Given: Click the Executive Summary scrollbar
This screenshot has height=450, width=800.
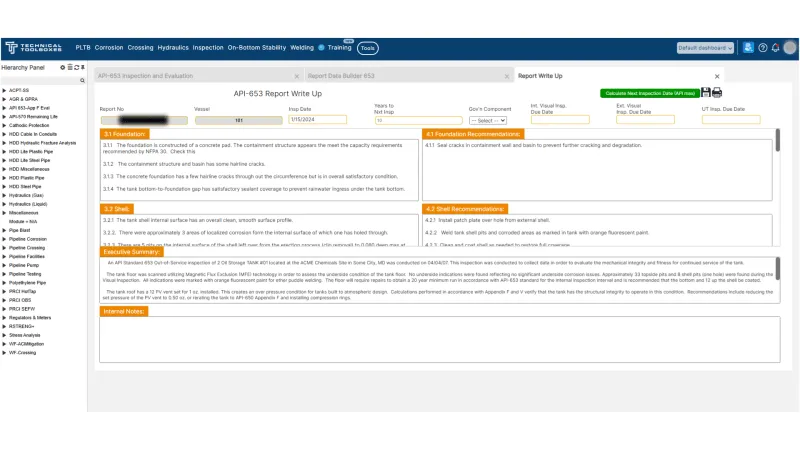Looking at the screenshot, I should pyautogui.click(x=778, y=268).
